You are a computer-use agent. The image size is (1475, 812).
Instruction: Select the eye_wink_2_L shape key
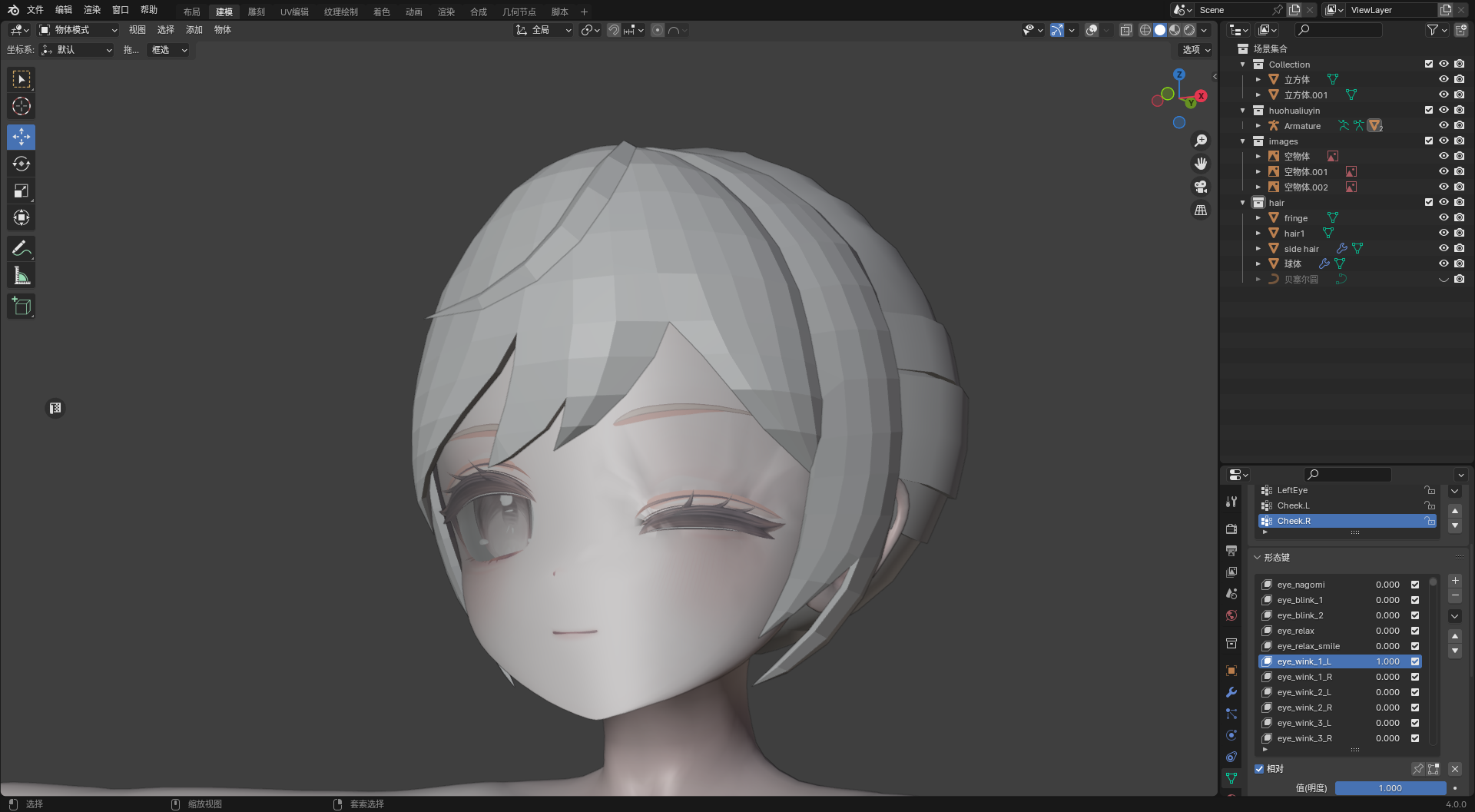pyautogui.click(x=1304, y=692)
